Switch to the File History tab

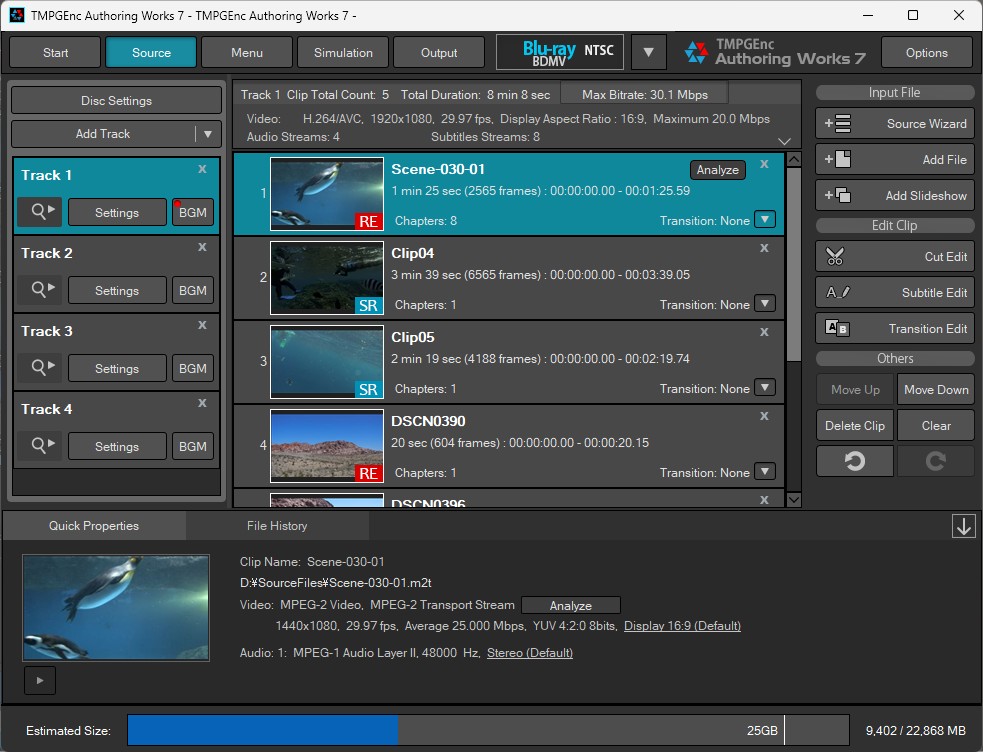277,525
